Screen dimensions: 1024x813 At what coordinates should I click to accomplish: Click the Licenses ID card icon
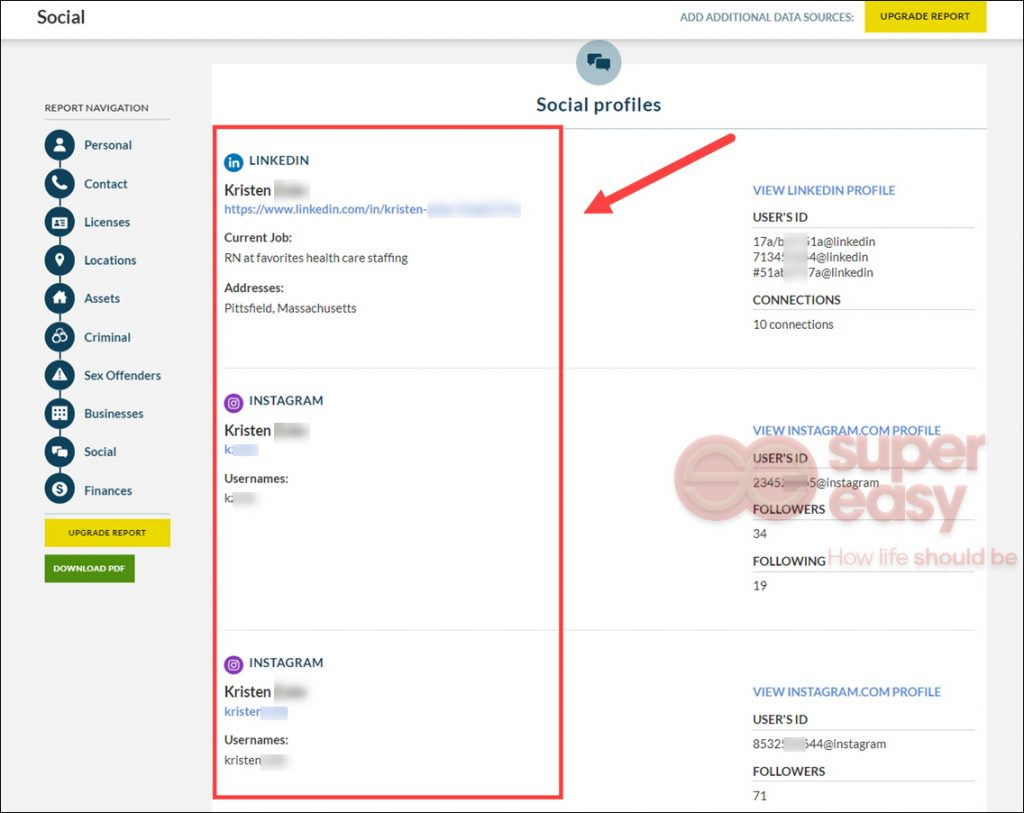click(x=59, y=222)
